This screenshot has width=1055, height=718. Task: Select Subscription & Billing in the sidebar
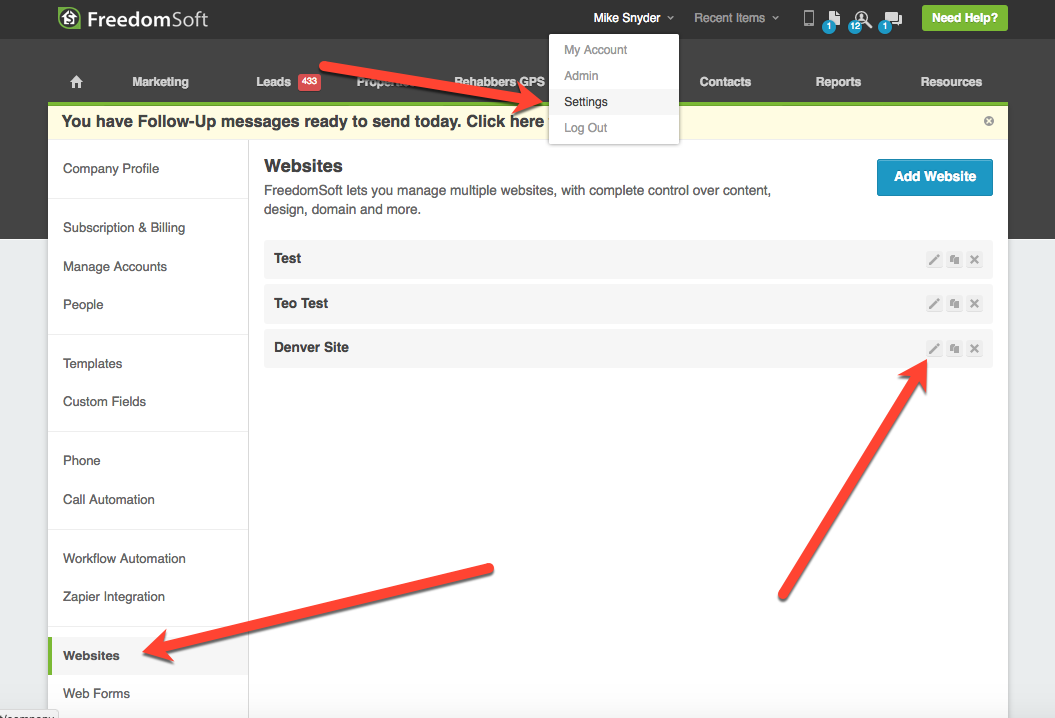(x=124, y=227)
